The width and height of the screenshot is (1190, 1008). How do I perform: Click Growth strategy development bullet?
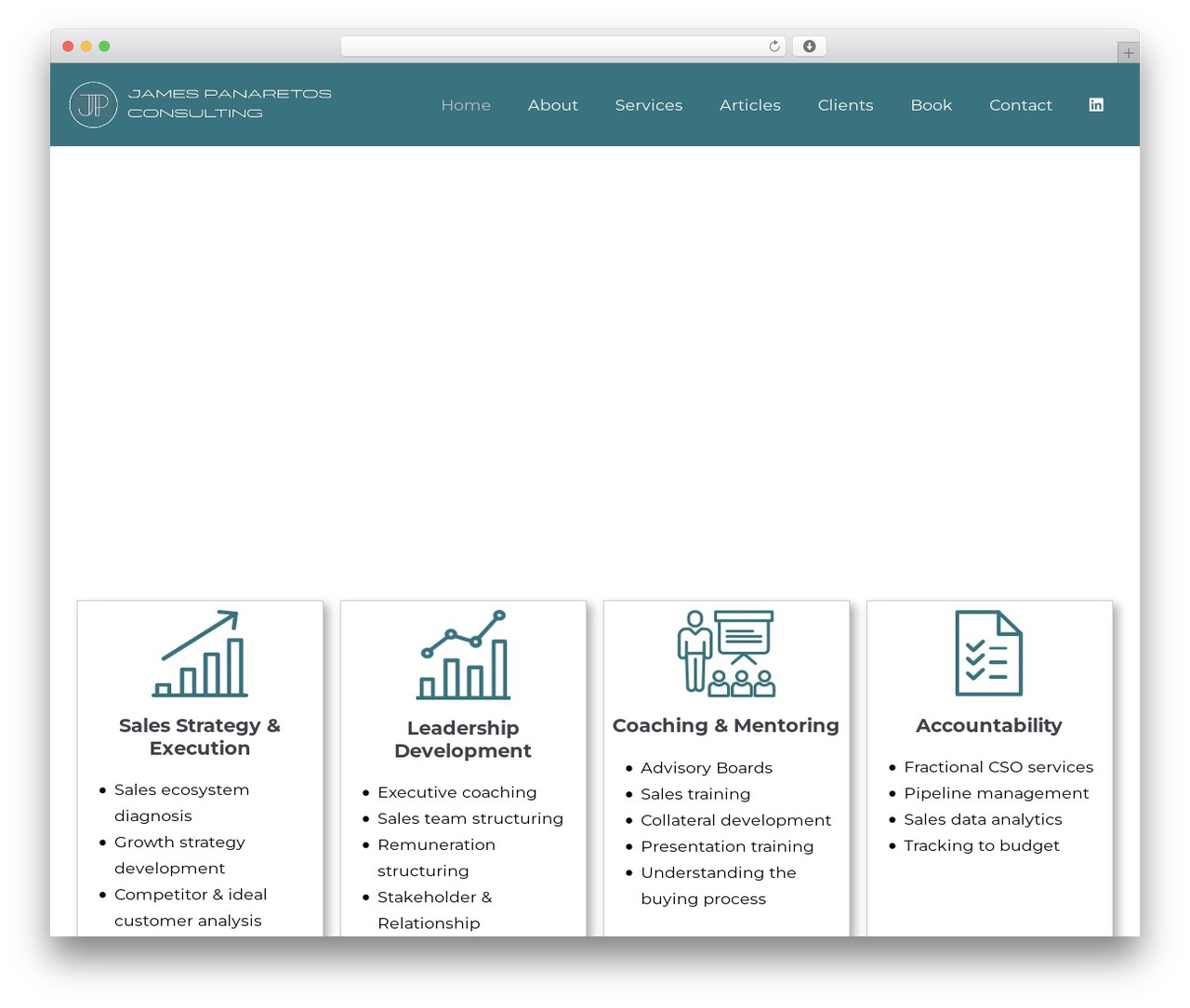tap(180, 855)
